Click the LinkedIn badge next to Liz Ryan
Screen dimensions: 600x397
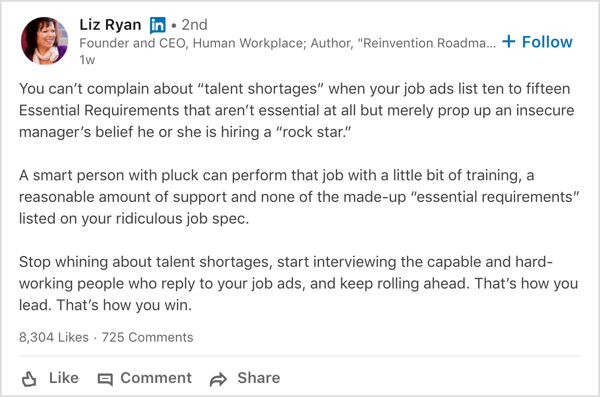point(157,25)
